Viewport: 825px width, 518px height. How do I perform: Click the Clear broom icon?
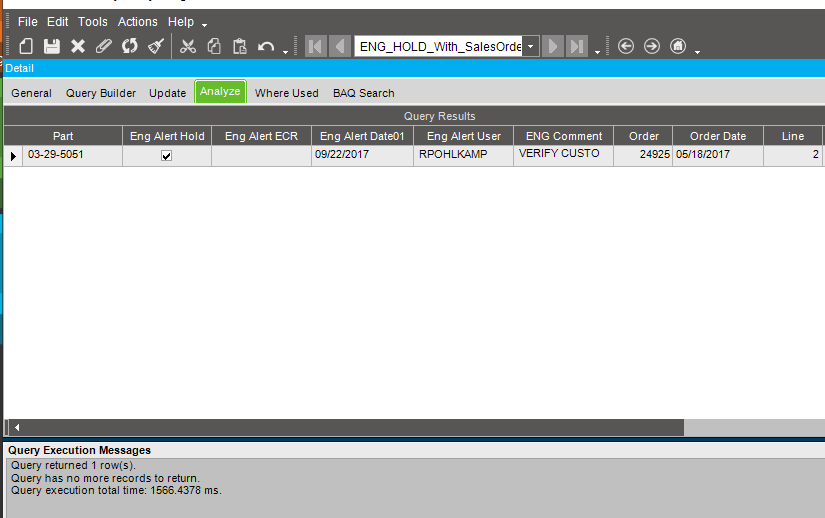156,46
